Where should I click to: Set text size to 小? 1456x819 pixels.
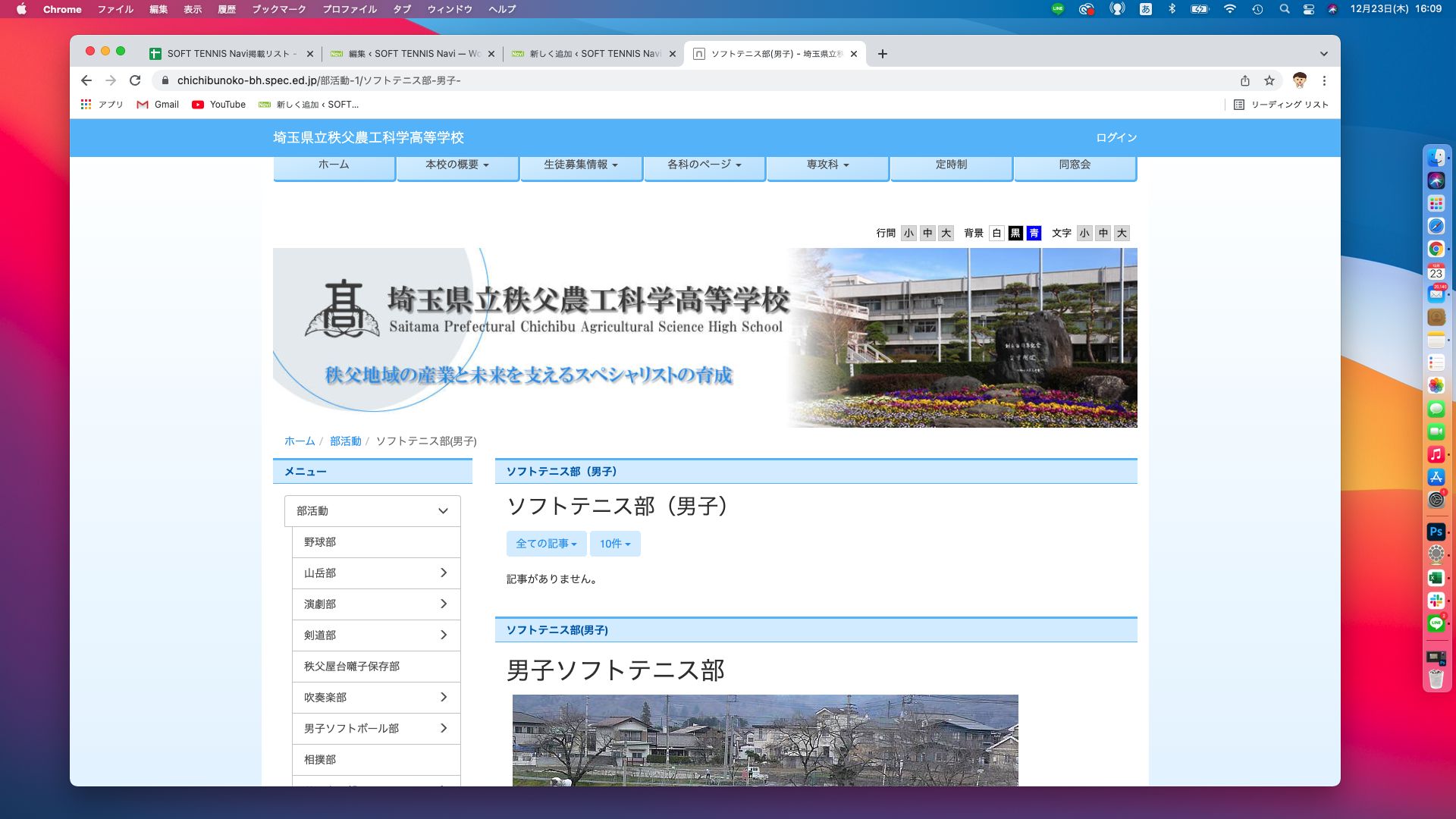pos(1084,233)
